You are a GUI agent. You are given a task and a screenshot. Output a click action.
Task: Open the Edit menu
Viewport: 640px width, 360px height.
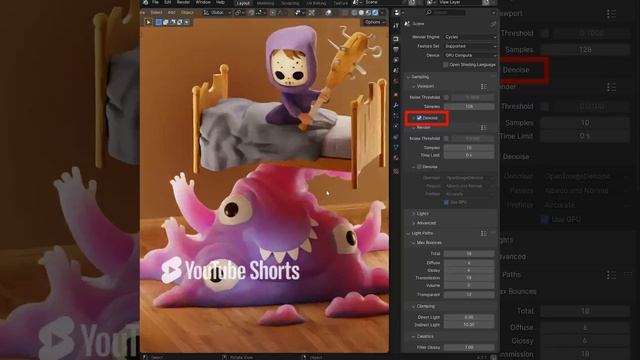point(167,2)
